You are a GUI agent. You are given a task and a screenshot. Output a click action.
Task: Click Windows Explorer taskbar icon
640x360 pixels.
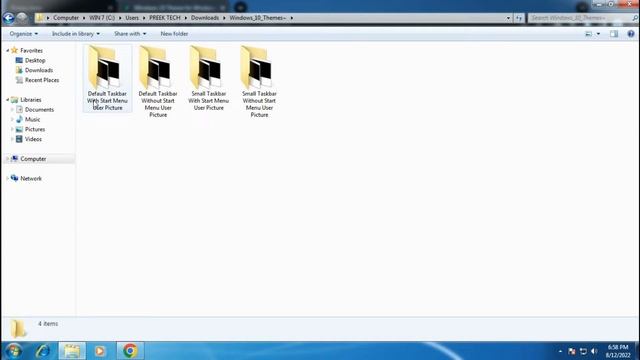click(72, 351)
